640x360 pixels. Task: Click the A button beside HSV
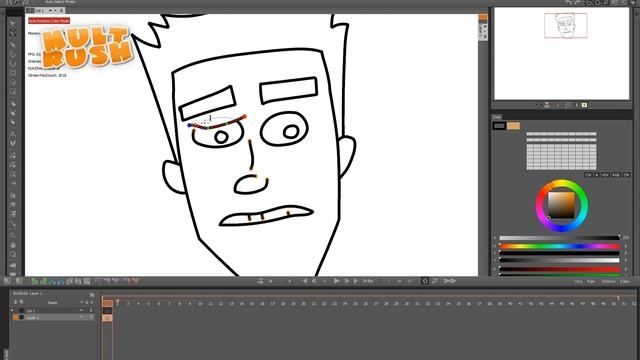click(x=597, y=175)
